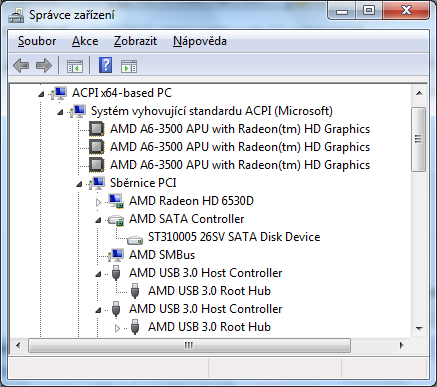Click the Forward arrow toolbar icon
This screenshot has width=437, height=387.
pos(44,65)
